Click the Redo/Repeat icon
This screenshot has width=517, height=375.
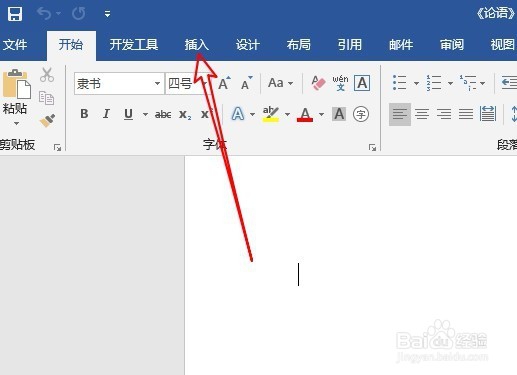(x=79, y=14)
